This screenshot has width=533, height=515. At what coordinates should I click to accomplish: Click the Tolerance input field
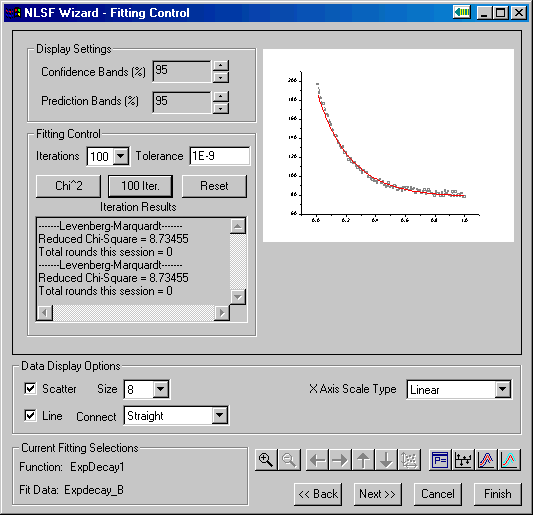pos(220,156)
